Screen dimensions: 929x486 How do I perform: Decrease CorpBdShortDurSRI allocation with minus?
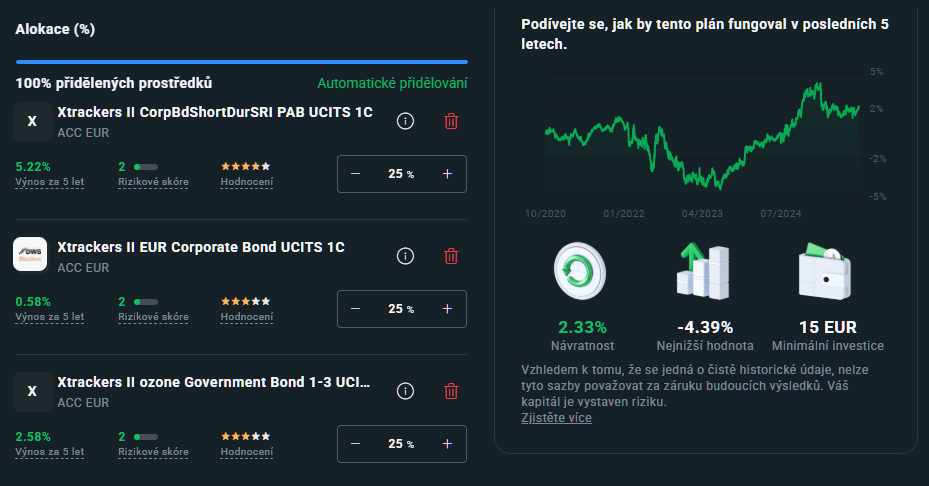(x=355, y=174)
